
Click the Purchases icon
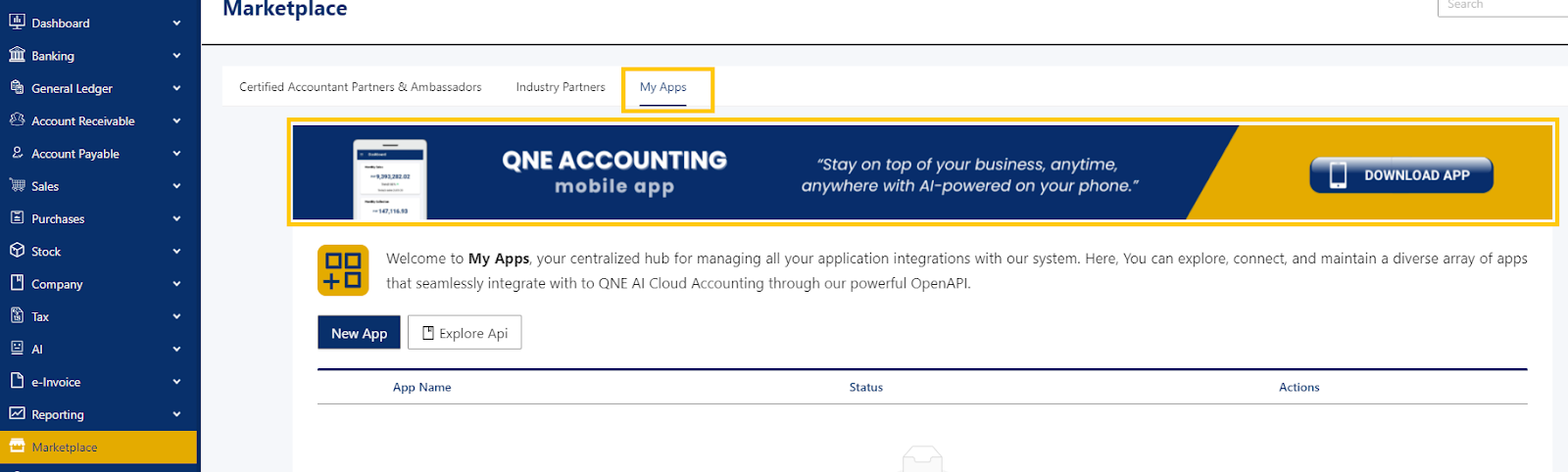[x=17, y=217]
